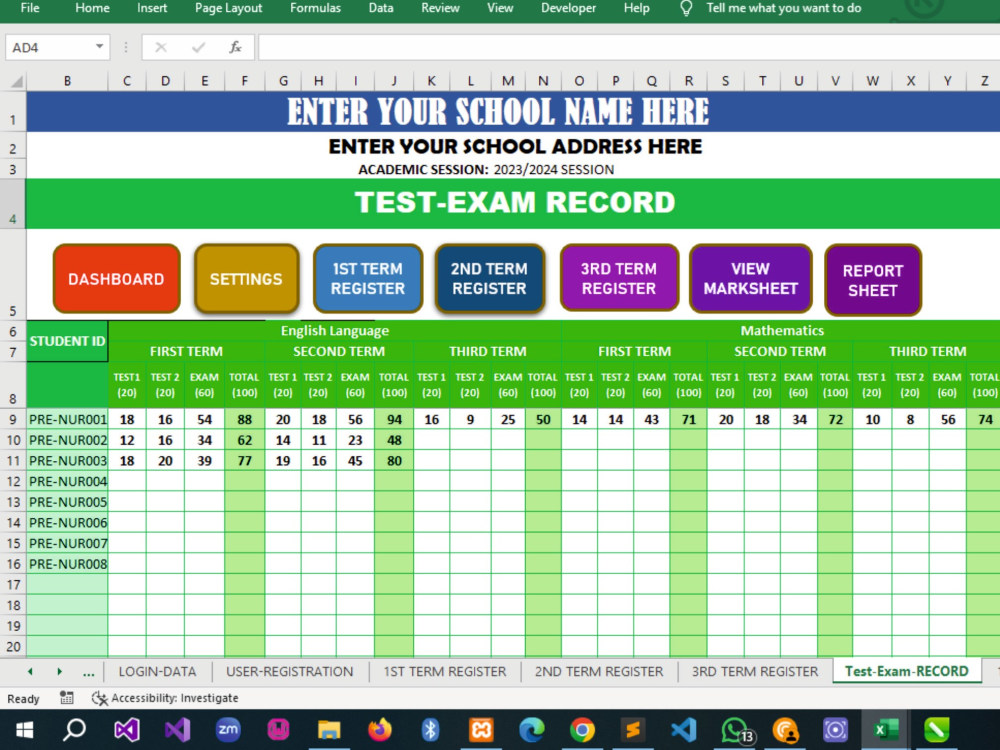Open the Developer ribbon tab
The height and width of the screenshot is (750, 1000).
click(568, 8)
